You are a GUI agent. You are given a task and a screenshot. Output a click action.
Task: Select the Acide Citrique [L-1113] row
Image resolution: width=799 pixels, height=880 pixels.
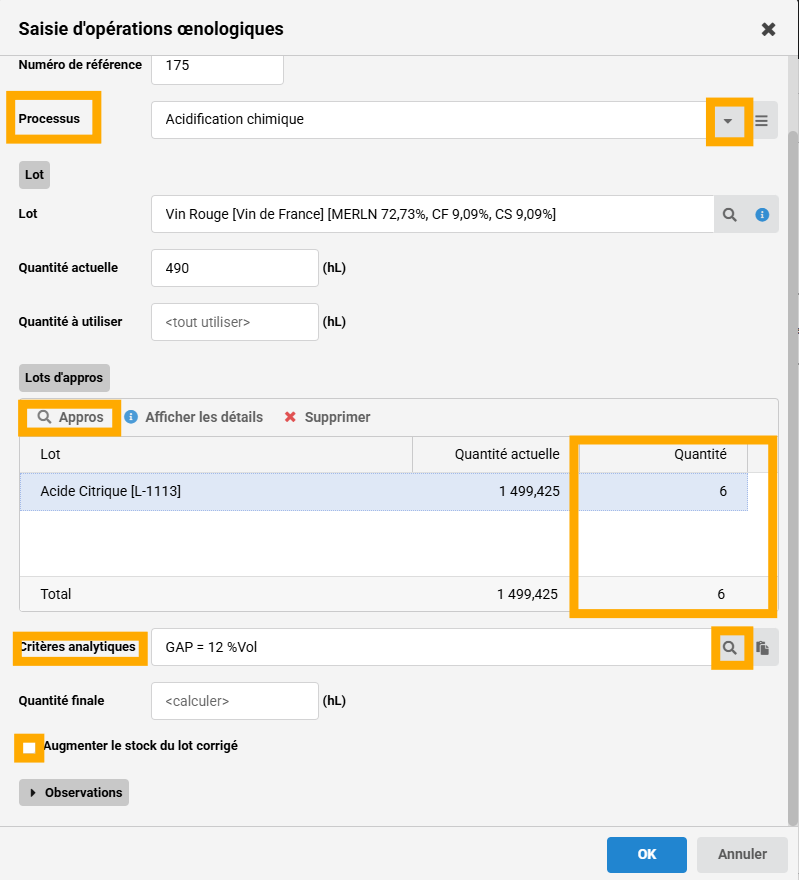click(215, 491)
